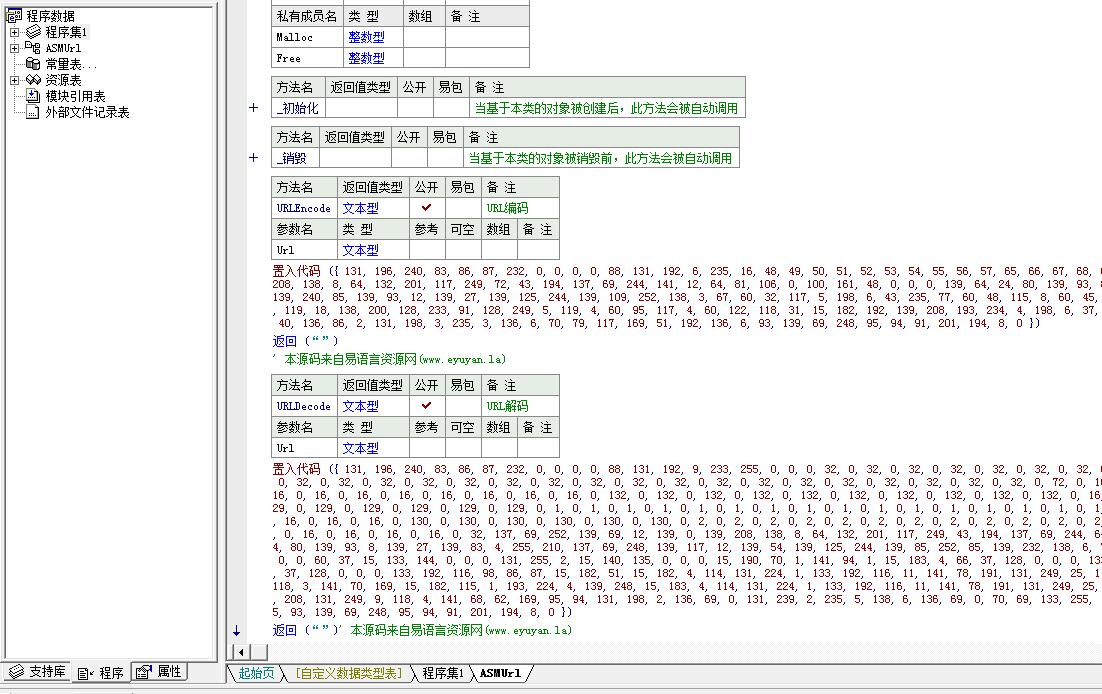Select the Free private member name
The height and width of the screenshot is (694, 1102).
tap(307, 58)
